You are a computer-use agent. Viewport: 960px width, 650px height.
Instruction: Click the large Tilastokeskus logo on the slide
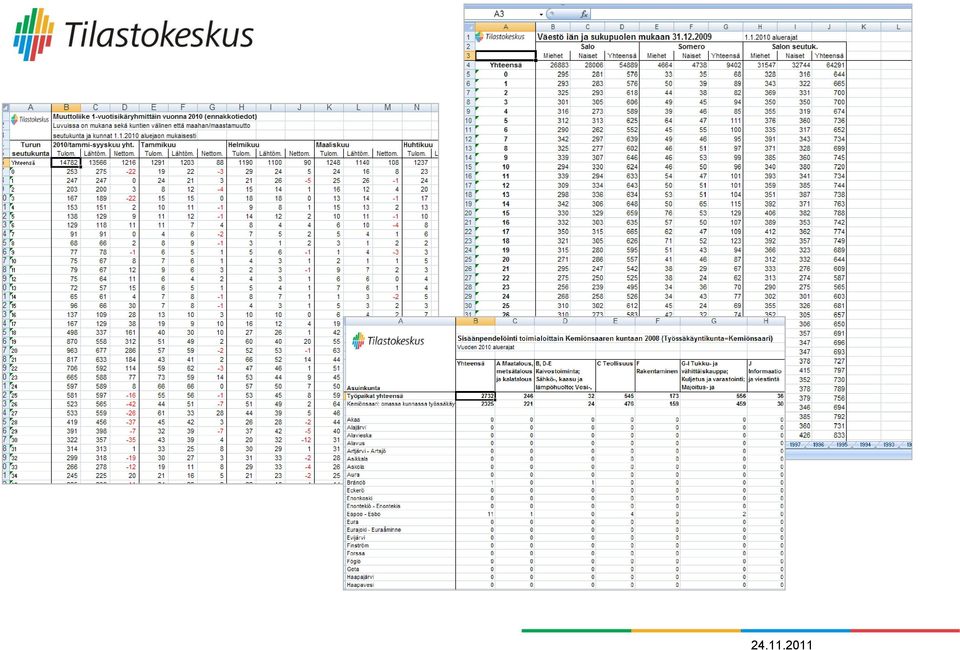133,34
